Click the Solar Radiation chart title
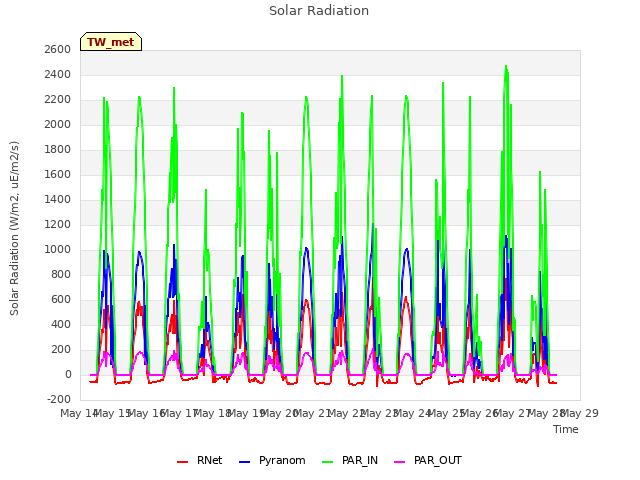Viewport: 640px width, 480px height. (x=319, y=11)
